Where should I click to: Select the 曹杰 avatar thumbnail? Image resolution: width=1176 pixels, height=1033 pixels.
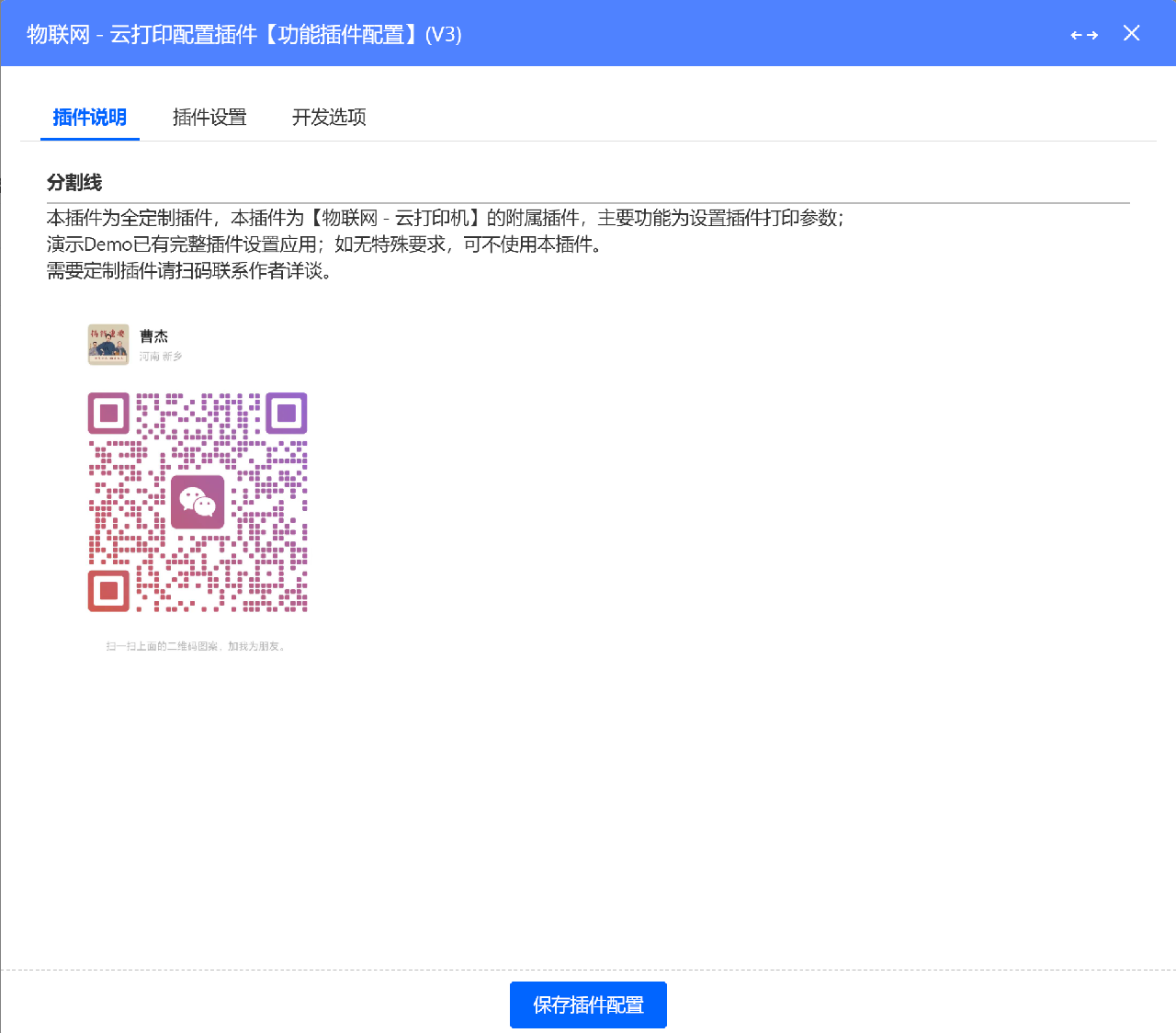tap(108, 345)
